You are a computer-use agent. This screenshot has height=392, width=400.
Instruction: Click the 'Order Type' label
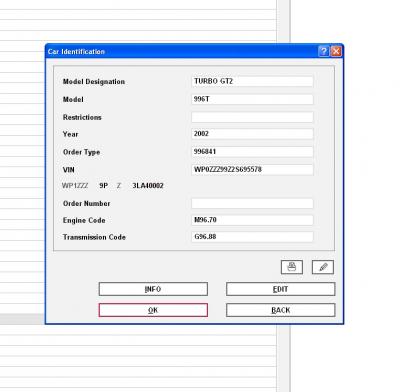coord(81,152)
